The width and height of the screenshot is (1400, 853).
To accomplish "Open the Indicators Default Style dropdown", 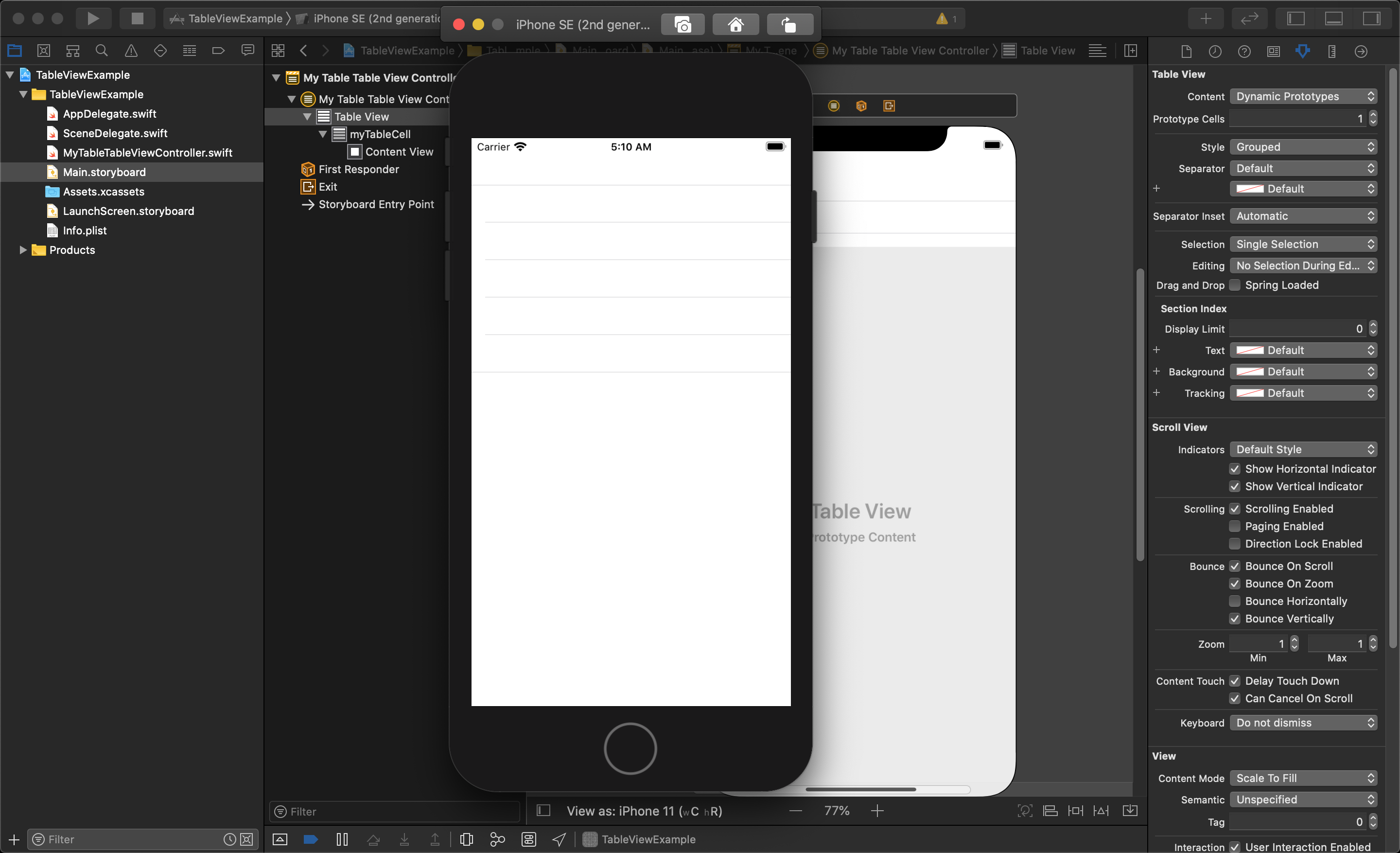I will click(1303, 449).
